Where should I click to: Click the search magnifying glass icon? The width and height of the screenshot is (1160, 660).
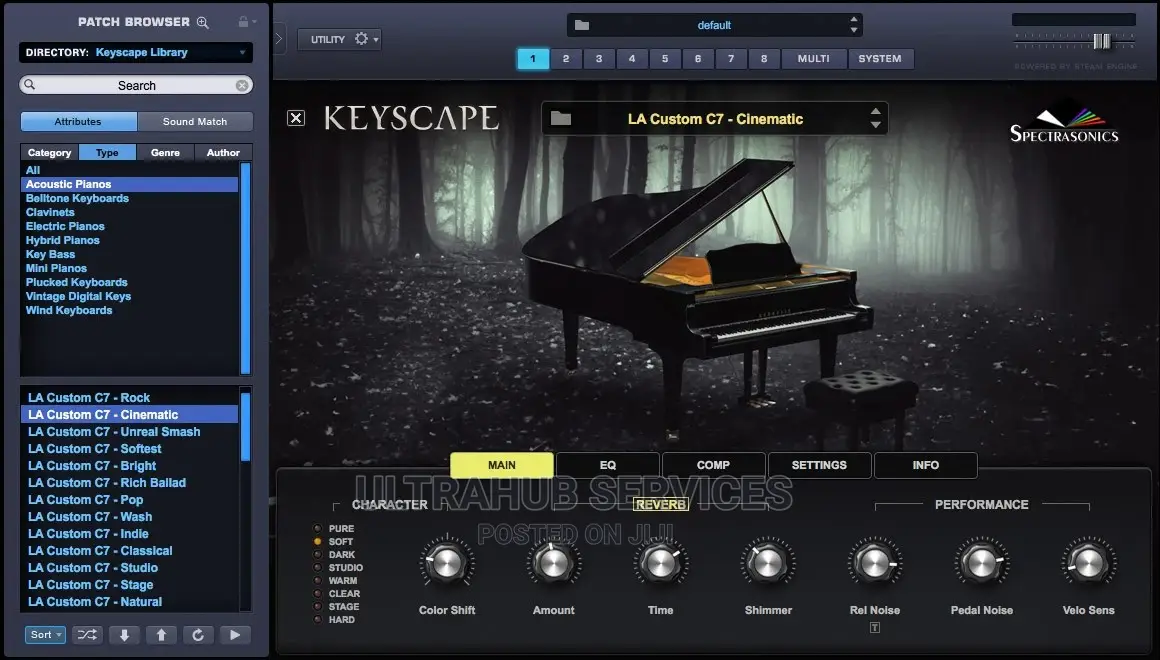[30, 84]
